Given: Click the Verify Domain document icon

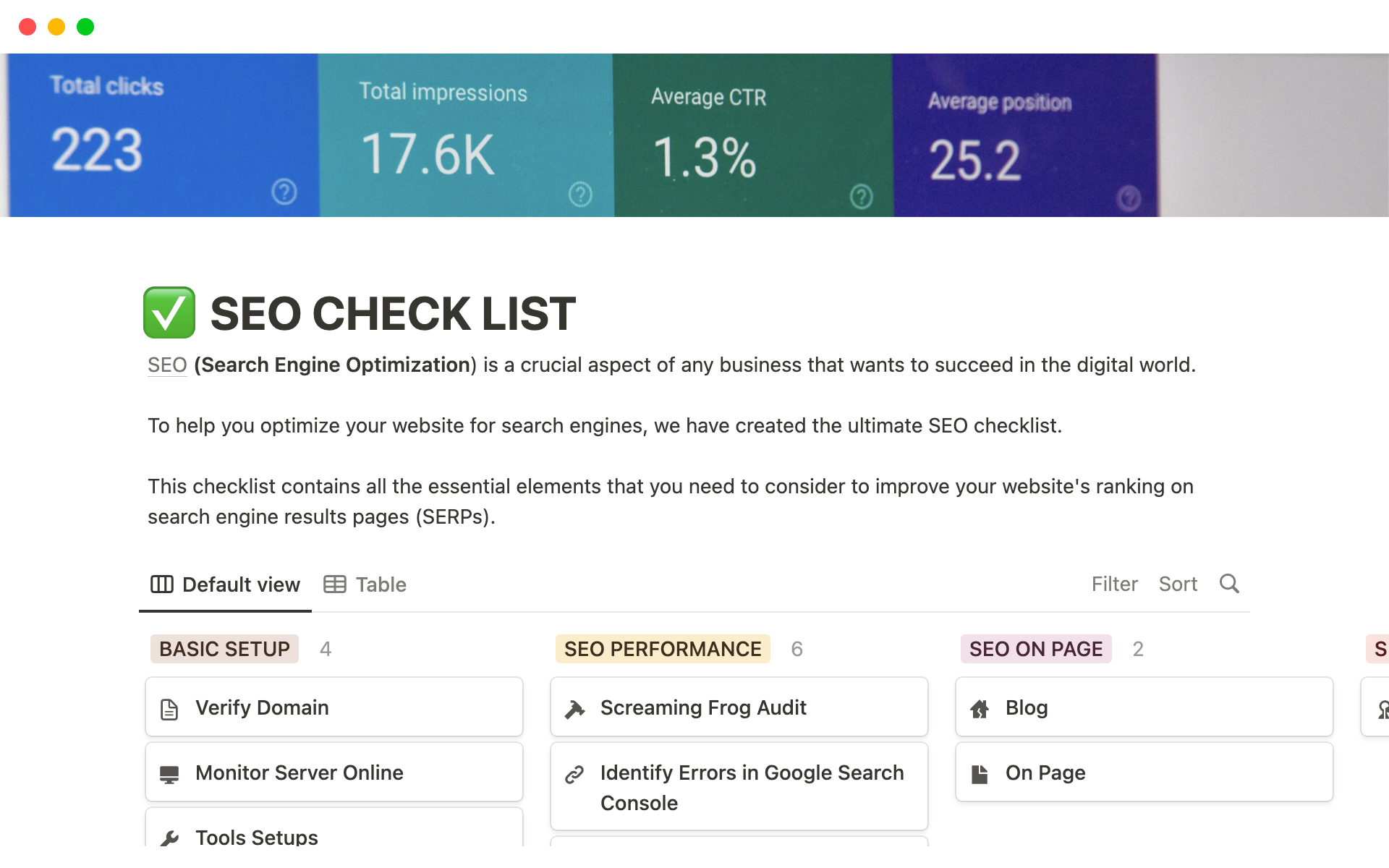Looking at the screenshot, I should point(169,709).
